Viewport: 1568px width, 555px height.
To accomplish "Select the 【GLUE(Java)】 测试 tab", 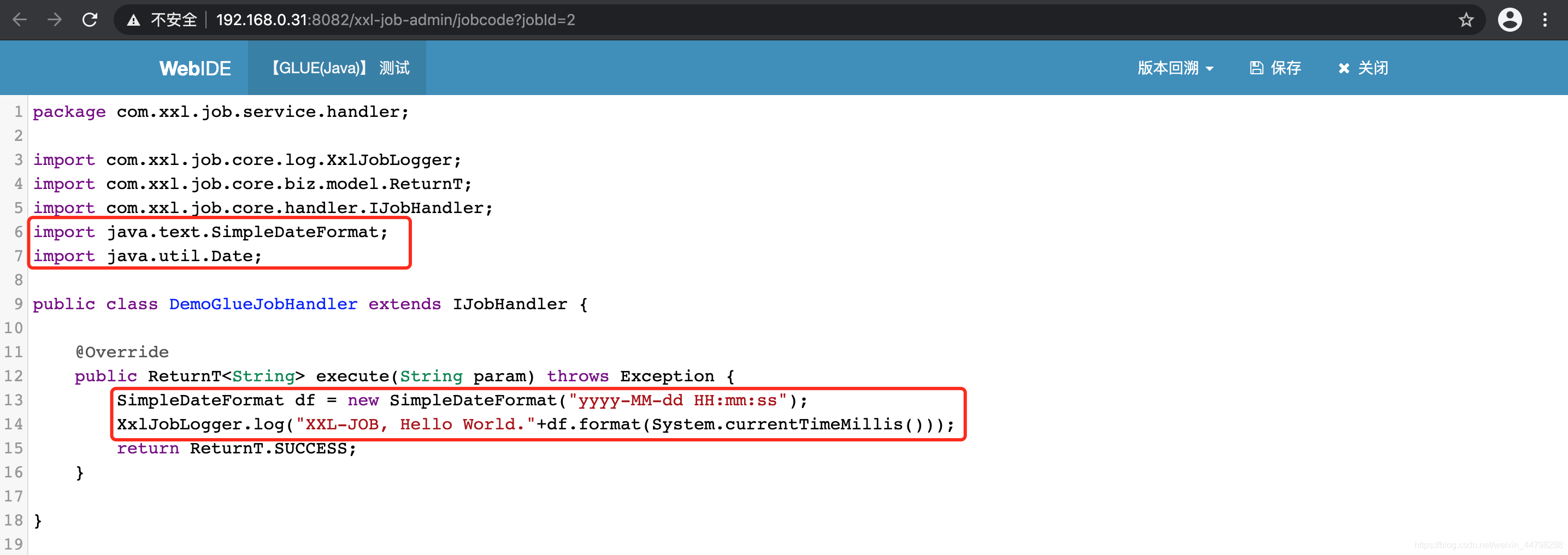I will (x=337, y=68).
